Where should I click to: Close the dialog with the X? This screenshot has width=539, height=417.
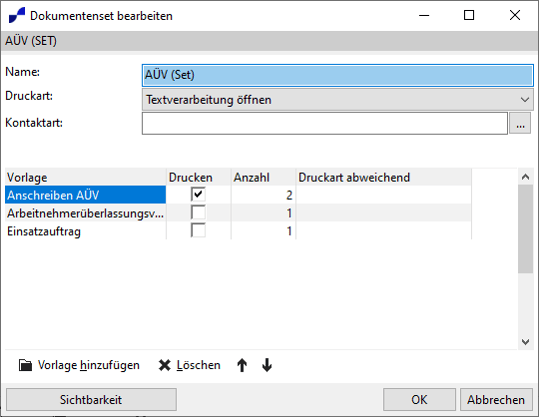coord(515,15)
